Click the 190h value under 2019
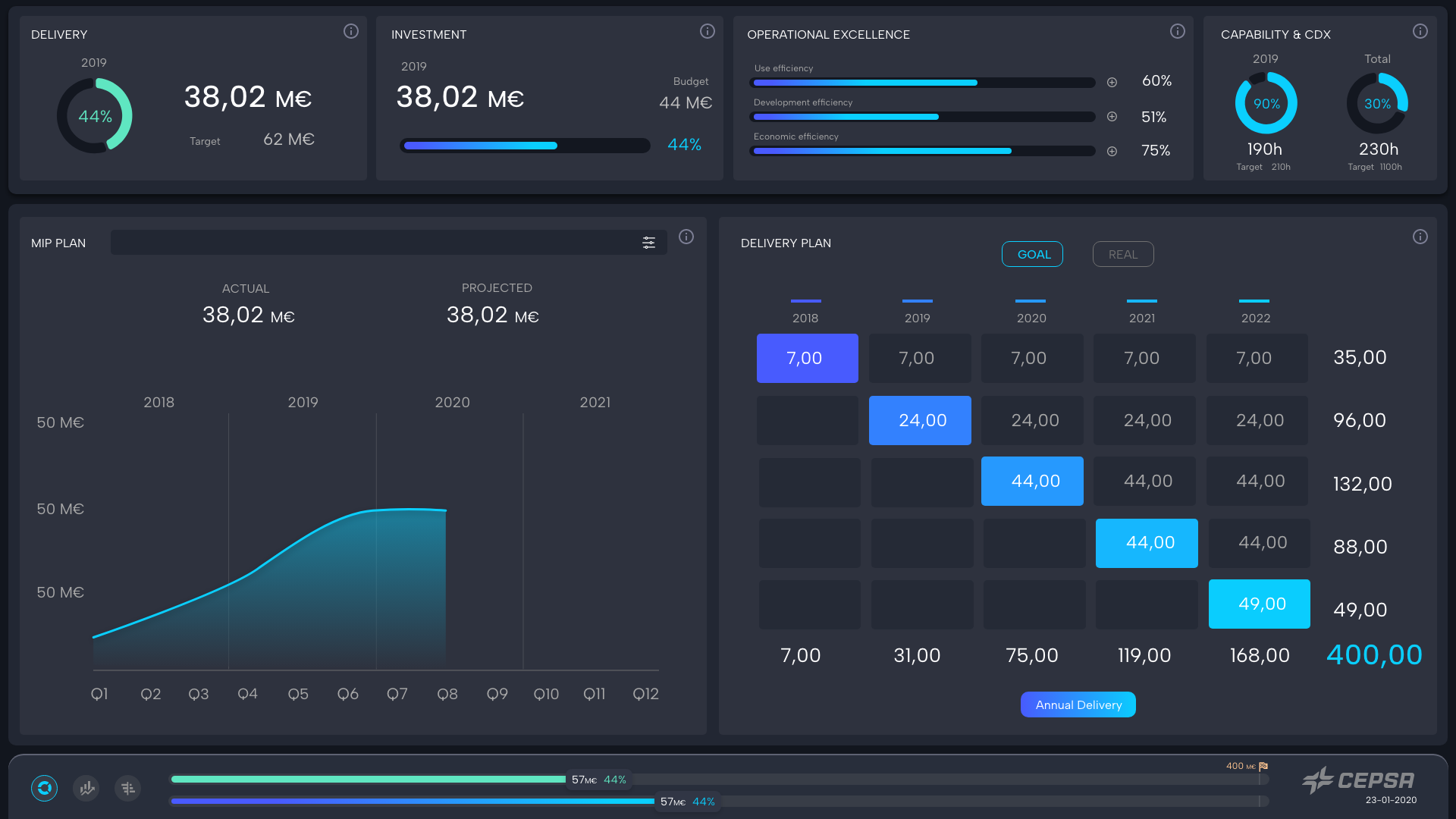Screen dimensions: 1456x819 coord(1265,149)
